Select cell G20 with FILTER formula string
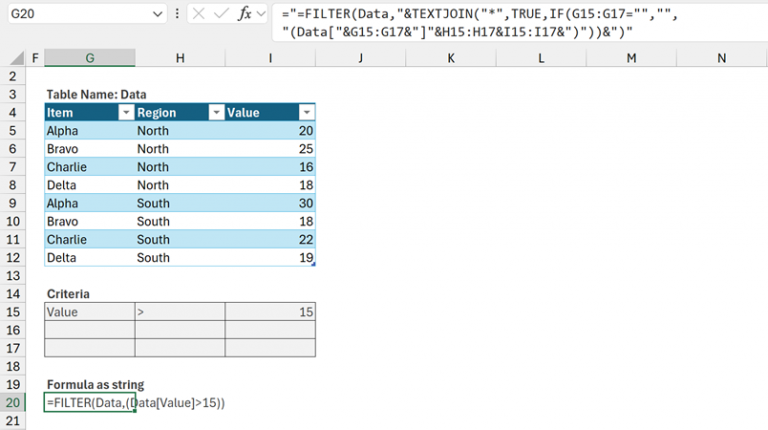Viewport: 768px width, 430px height. click(89, 403)
